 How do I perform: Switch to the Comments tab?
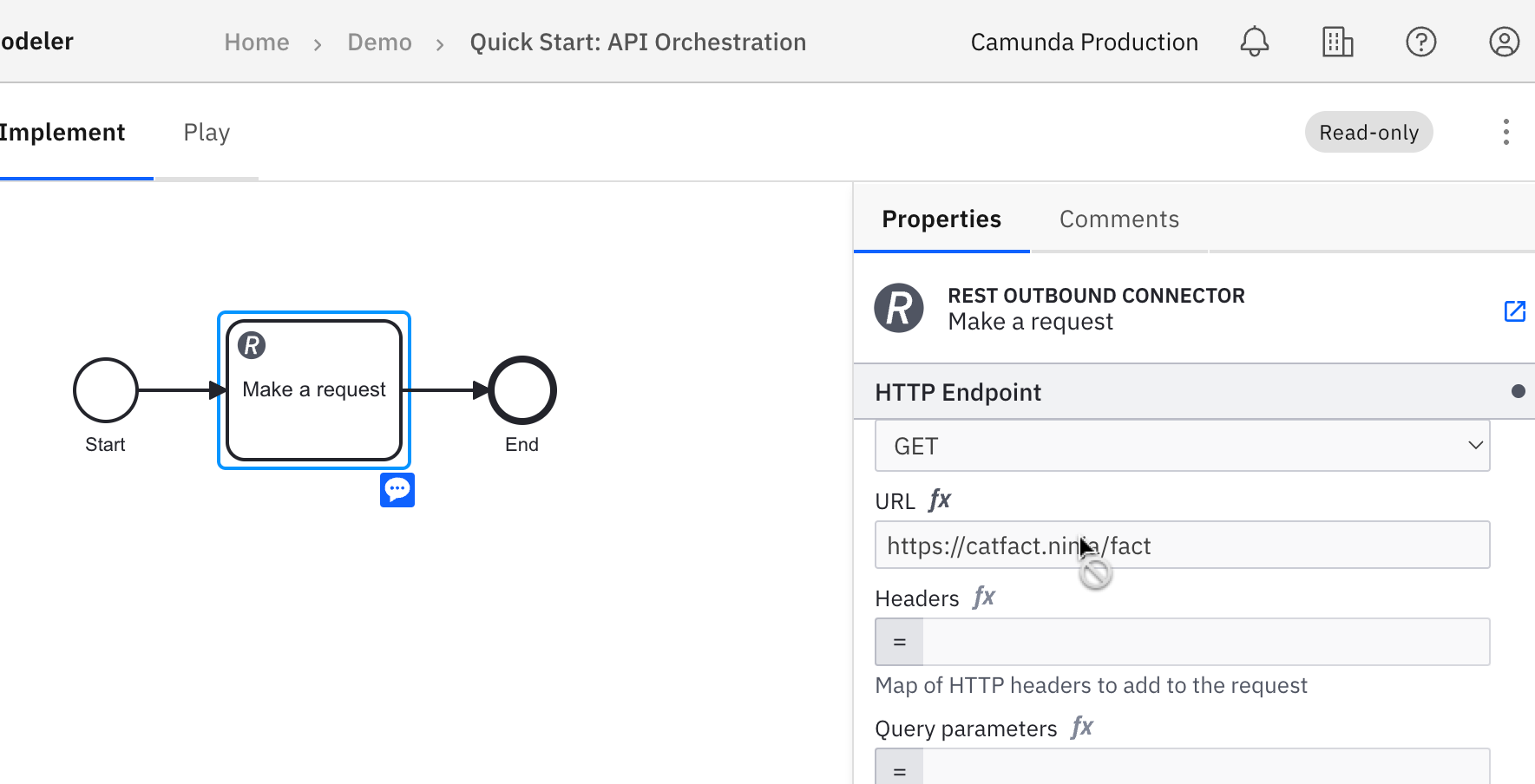tap(1118, 219)
